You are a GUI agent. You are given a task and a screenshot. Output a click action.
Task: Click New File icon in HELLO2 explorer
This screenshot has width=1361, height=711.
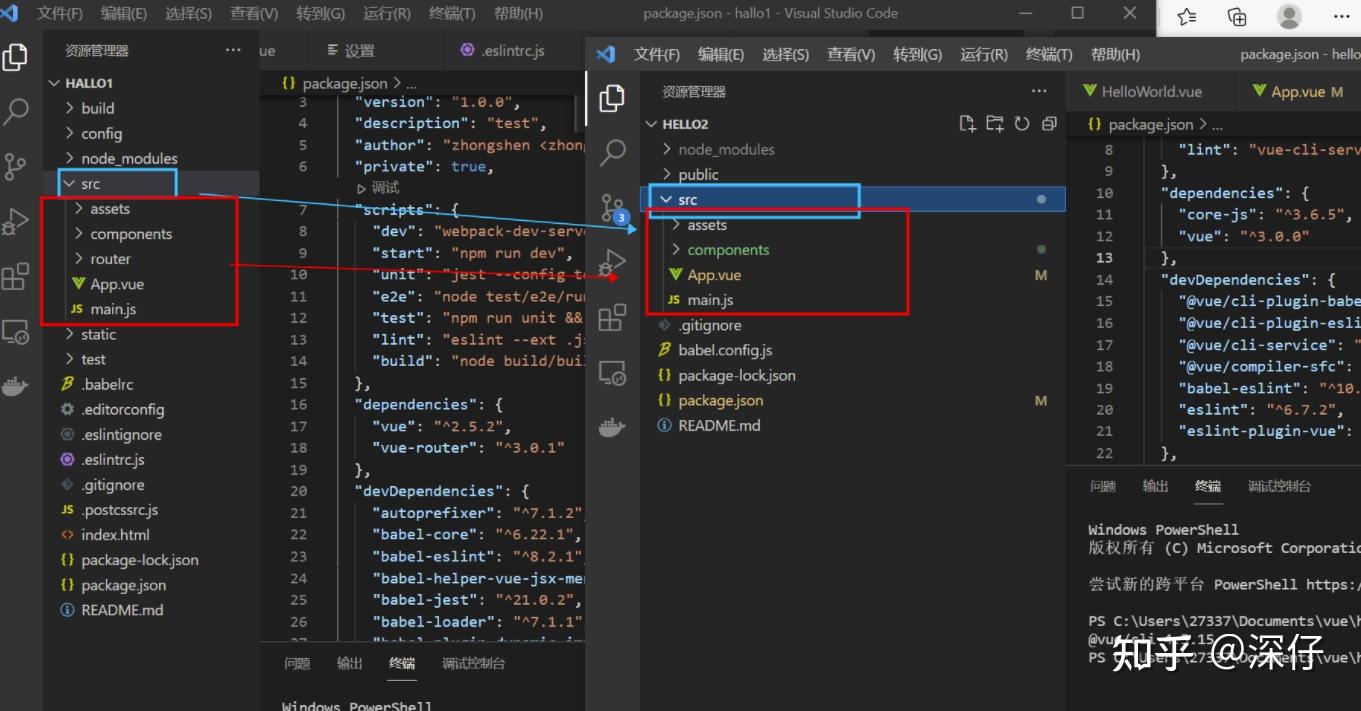[967, 124]
